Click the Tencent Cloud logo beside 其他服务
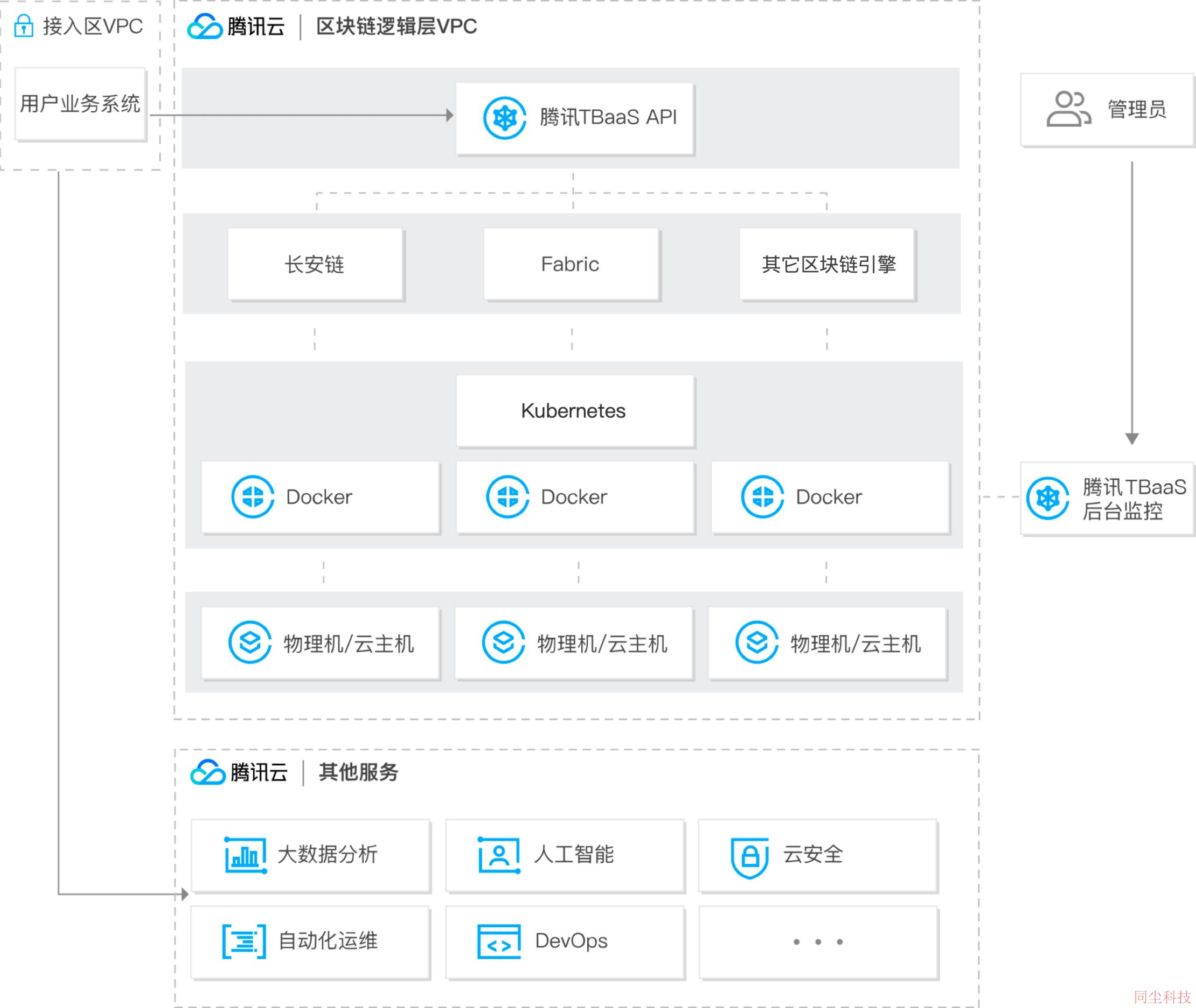 pyautogui.click(x=207, y=772)
